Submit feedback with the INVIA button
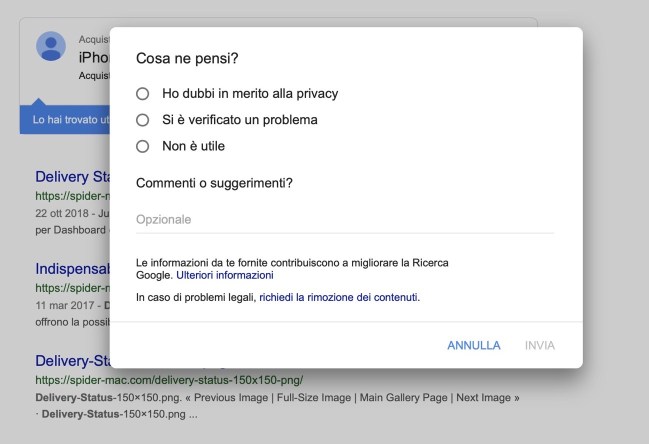The width and height of the screenshot is (649, 444). pyautogui.click(x=540, y=346)
